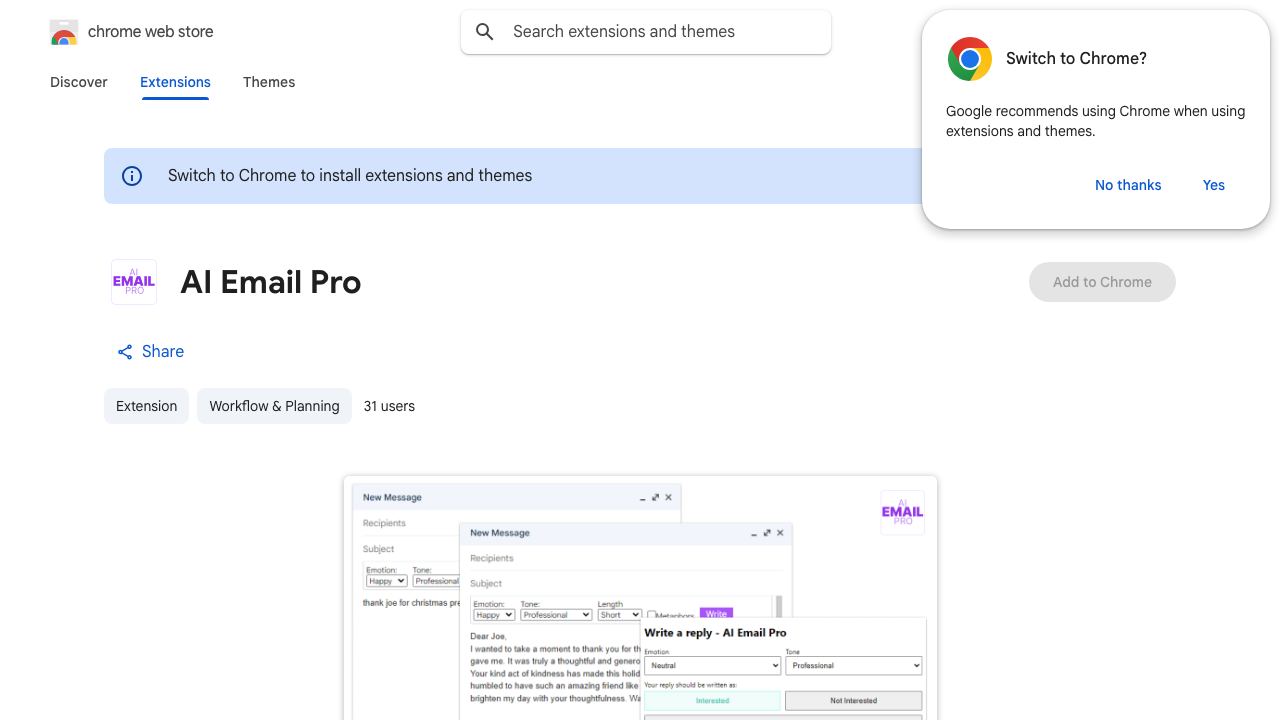Click the Extension category chip

click(146, 406)
